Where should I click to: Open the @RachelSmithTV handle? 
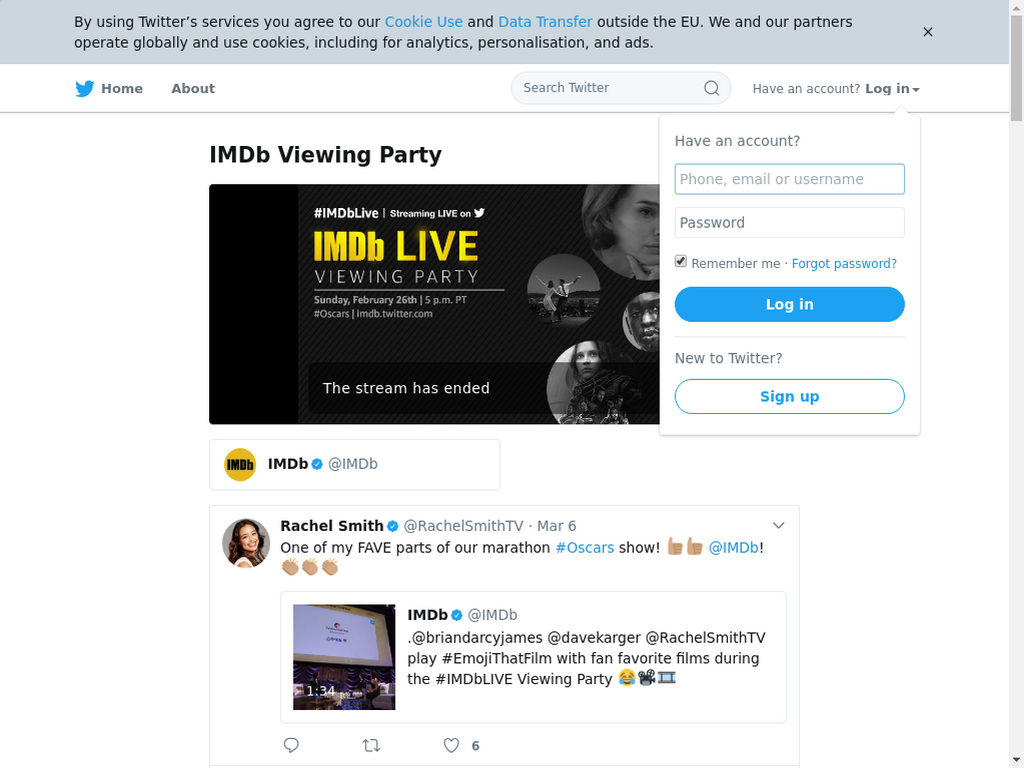[x=464, y=526]
